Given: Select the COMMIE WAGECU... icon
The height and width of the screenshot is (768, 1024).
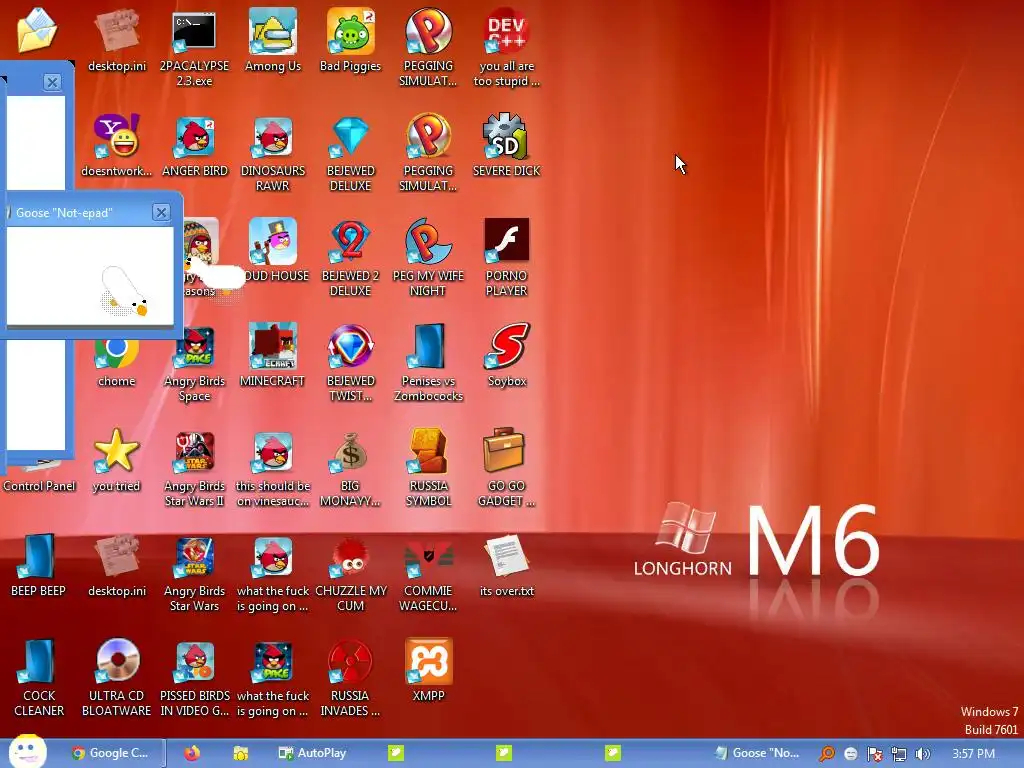Looking at the screenshot, I should point(428,557).
